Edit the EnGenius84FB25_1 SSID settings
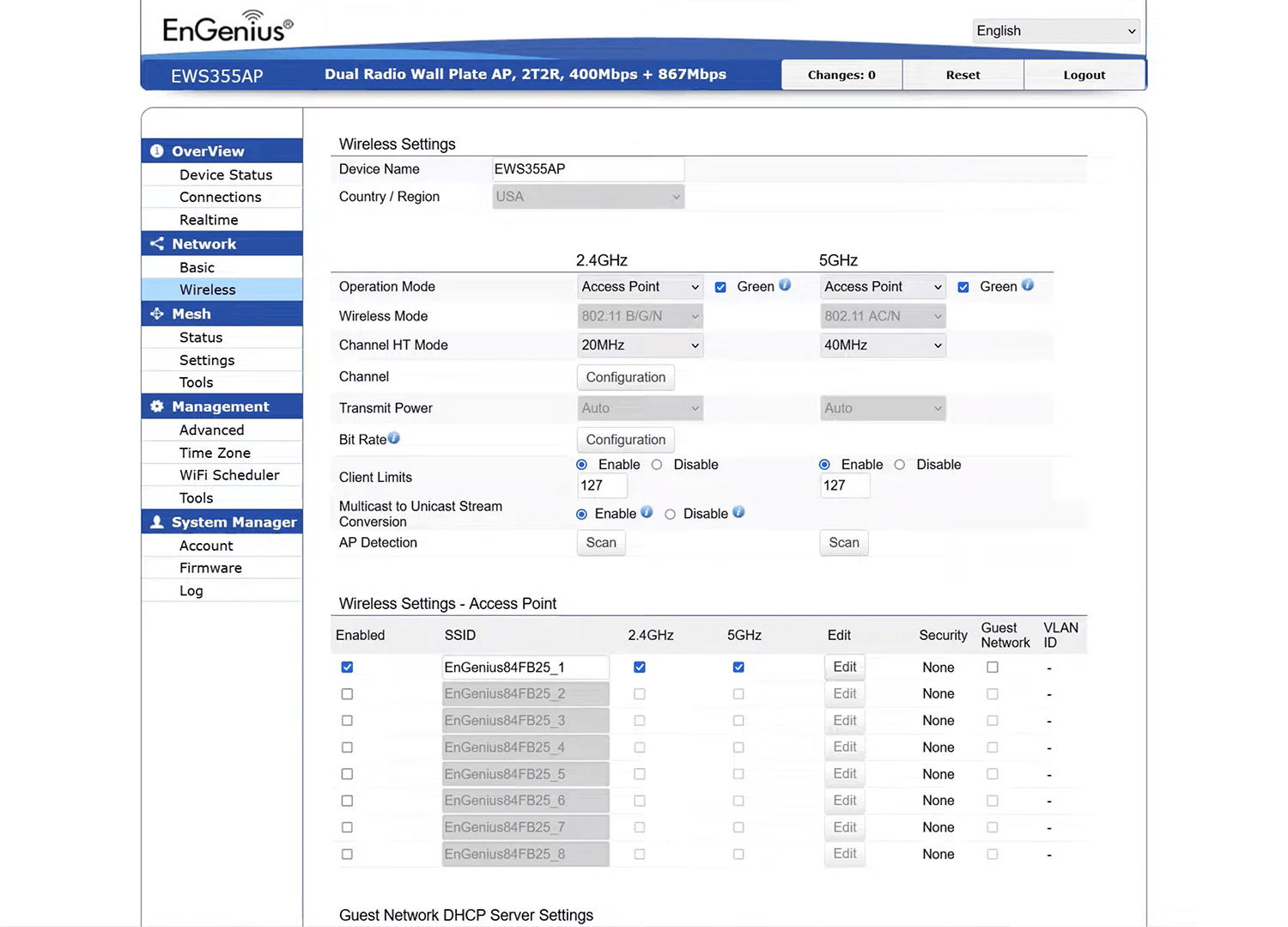The image size is (1288, 927). 844,668
